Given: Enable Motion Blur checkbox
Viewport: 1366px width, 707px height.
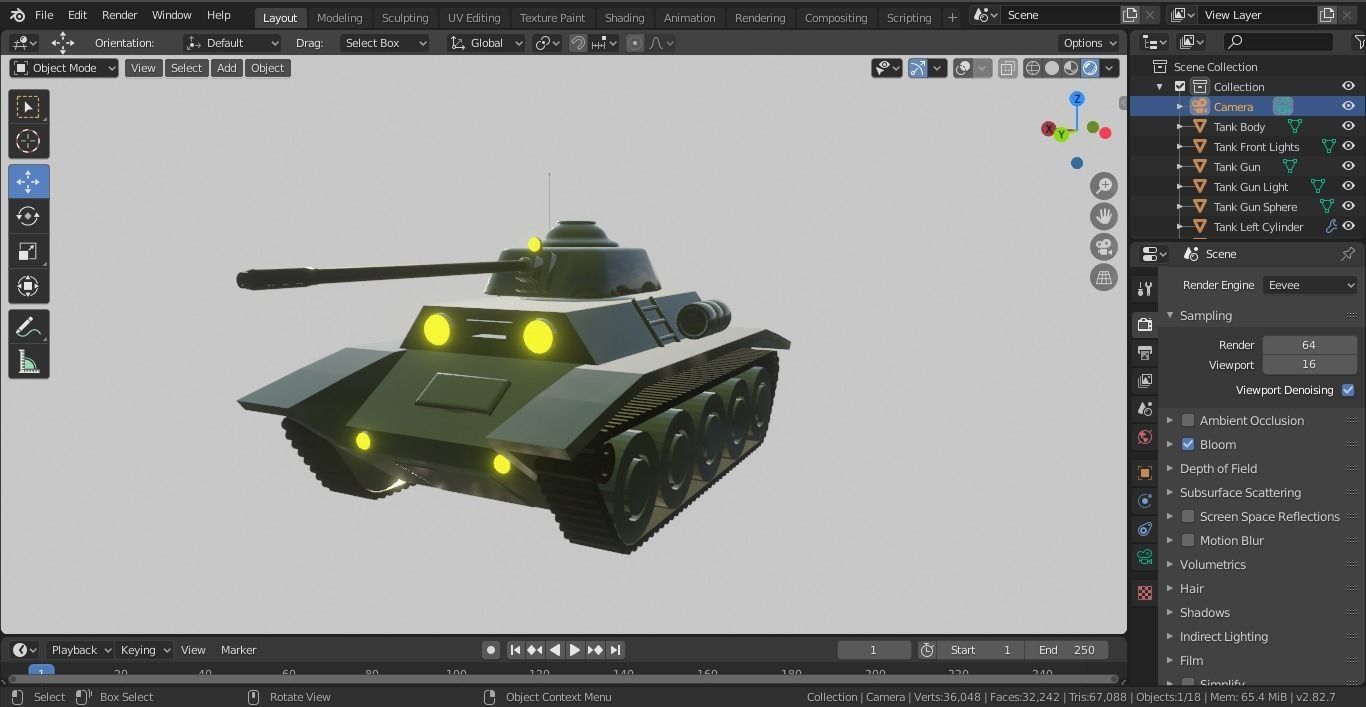Looking at the screenshot, I should 1188,540.
